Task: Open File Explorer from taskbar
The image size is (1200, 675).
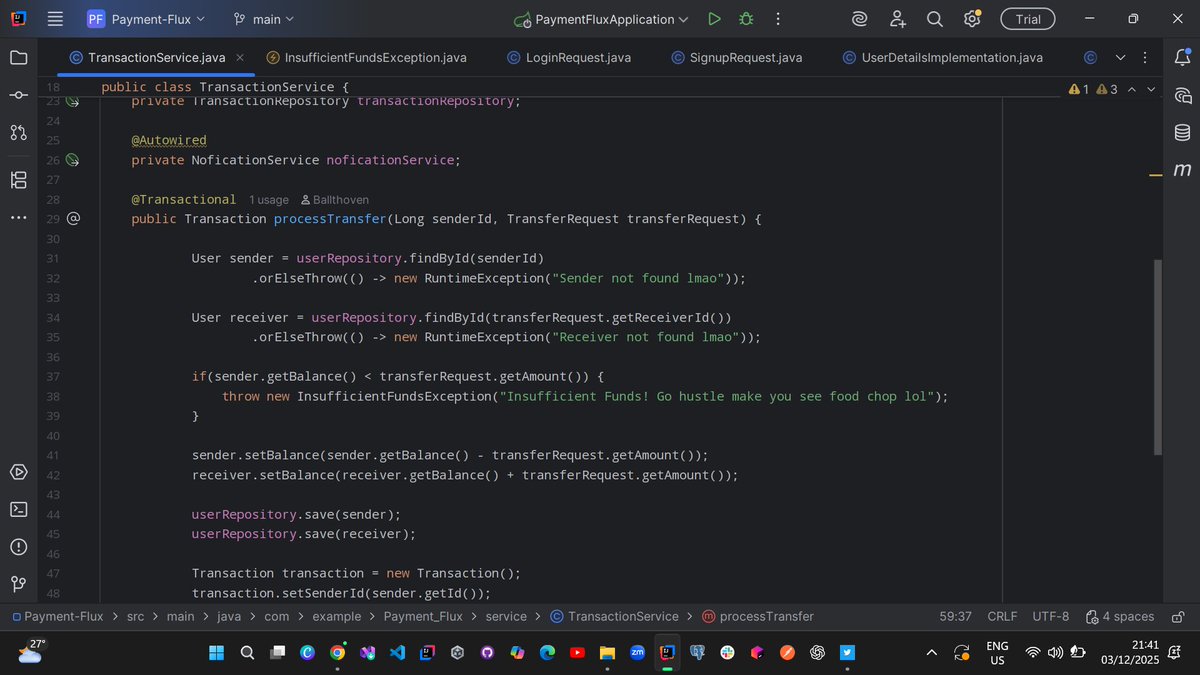Action: click(607, 653)
